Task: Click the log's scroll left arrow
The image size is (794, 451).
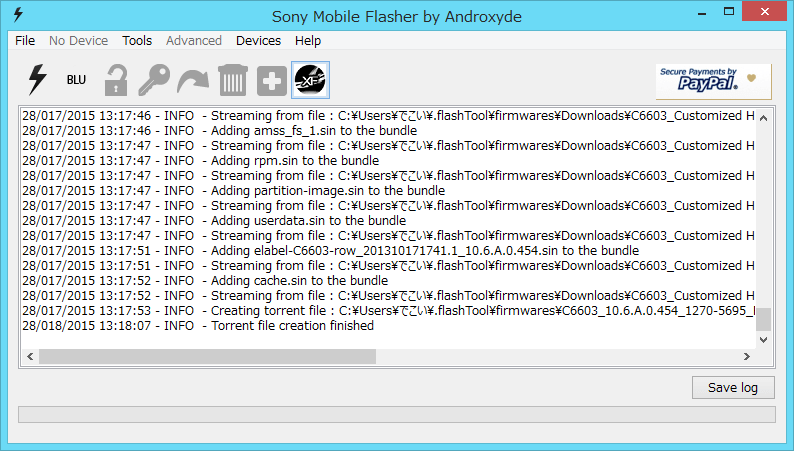Action: (30, 356)
